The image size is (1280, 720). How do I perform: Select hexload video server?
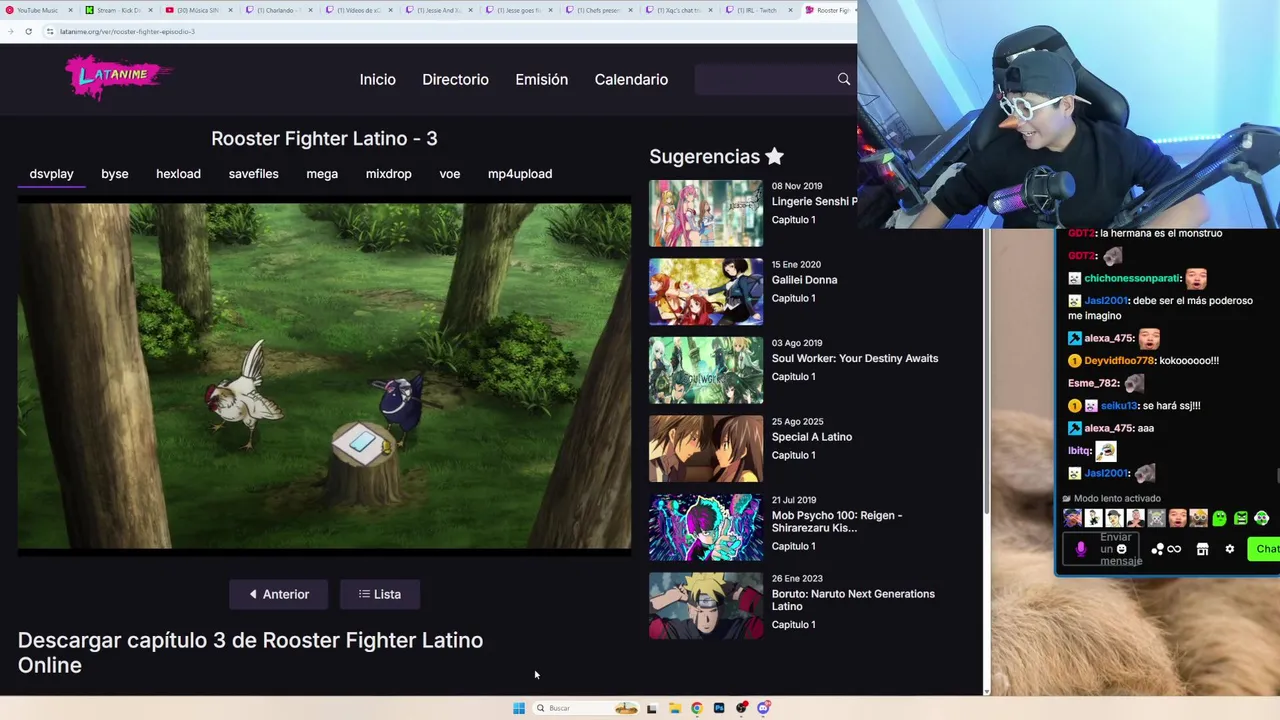(178, 174)
